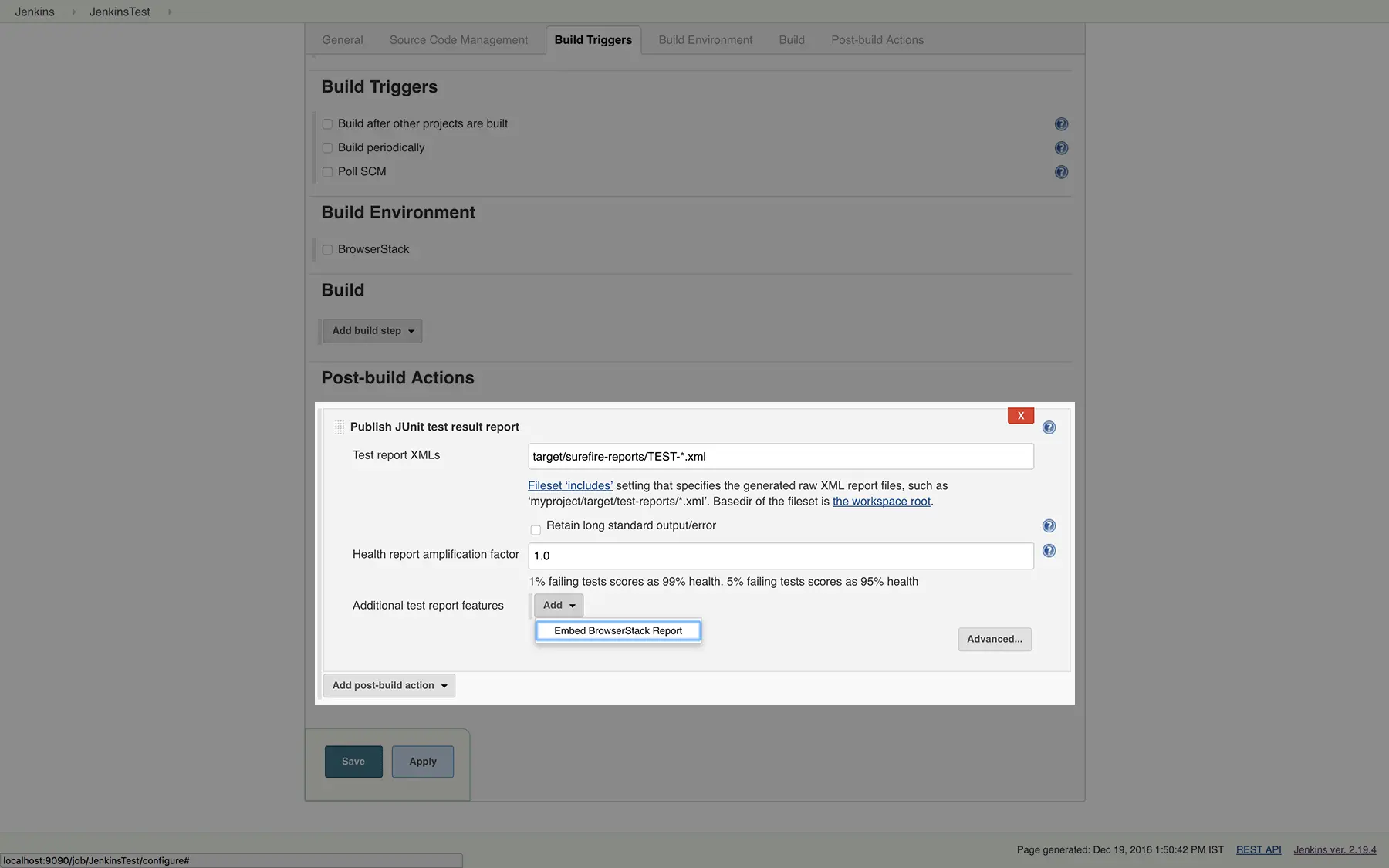Image resolution: width=1389 pixels, height=868 pixels.
Task: Remove JUnit post-build action with red X
Action: [1020, 416]
